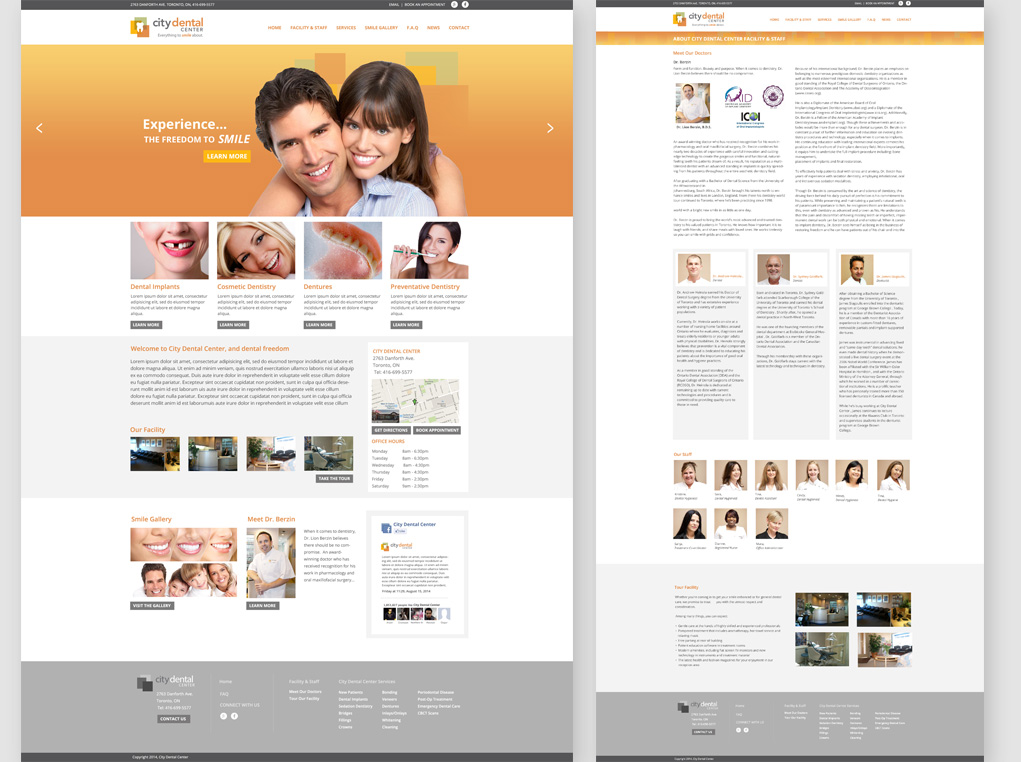Go to previous slide with left carousel arrow
1021x762 pixels.
point(40,128)
